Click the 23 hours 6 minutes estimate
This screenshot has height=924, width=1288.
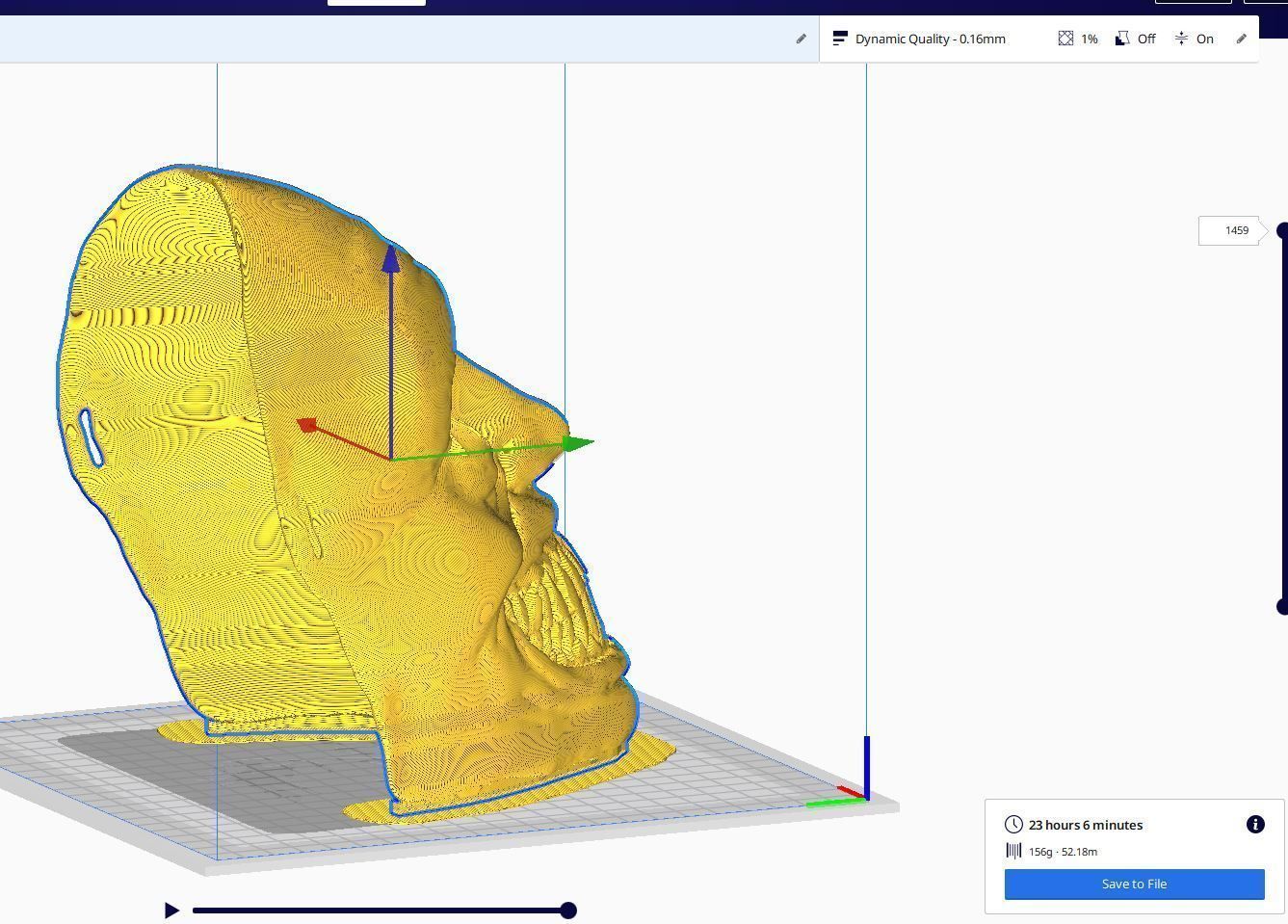[1086, 825]
